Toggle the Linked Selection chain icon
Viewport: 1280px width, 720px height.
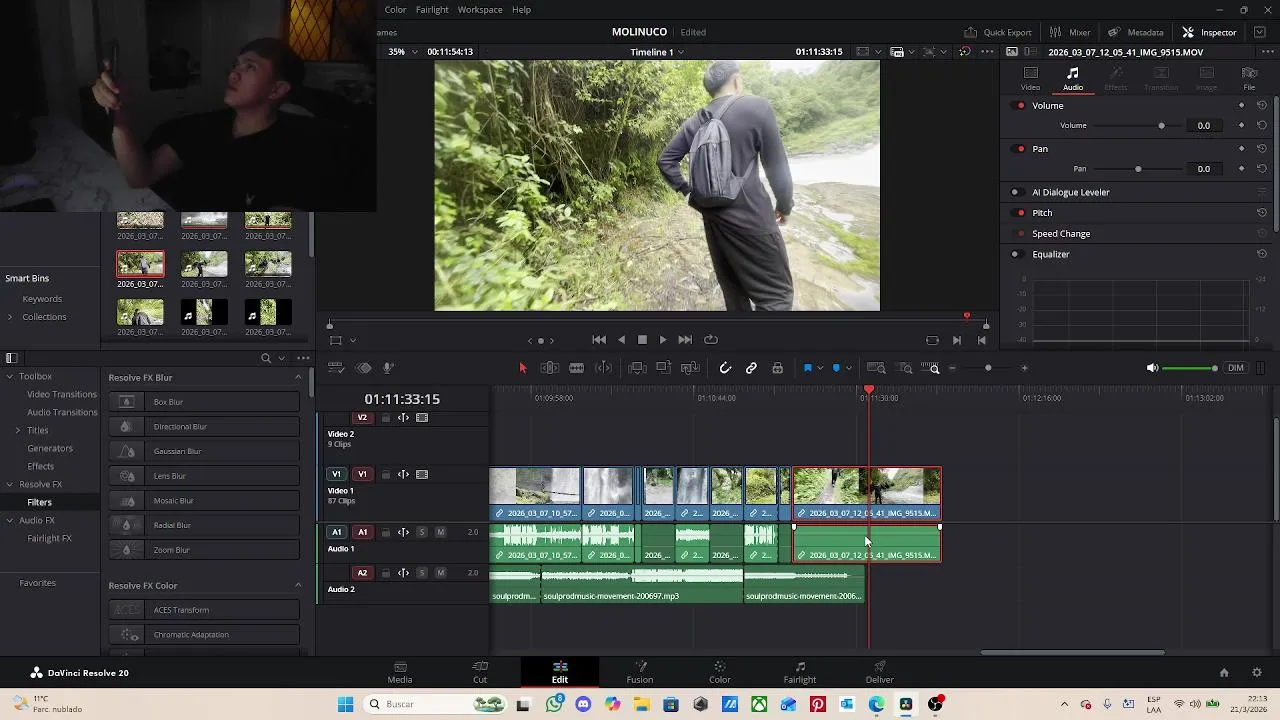[751, 368]
